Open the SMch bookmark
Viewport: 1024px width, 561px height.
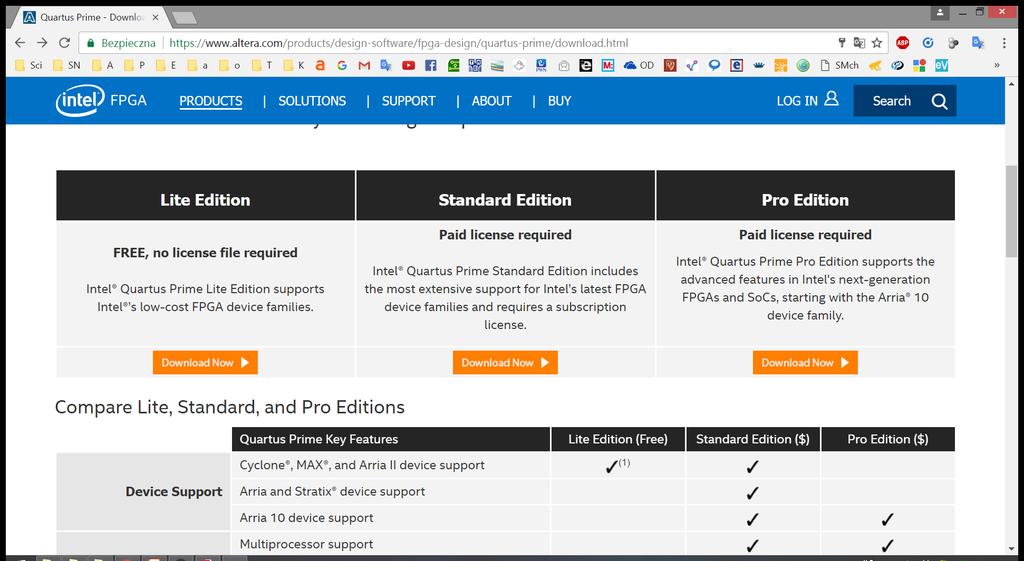[x=840, y=65]
